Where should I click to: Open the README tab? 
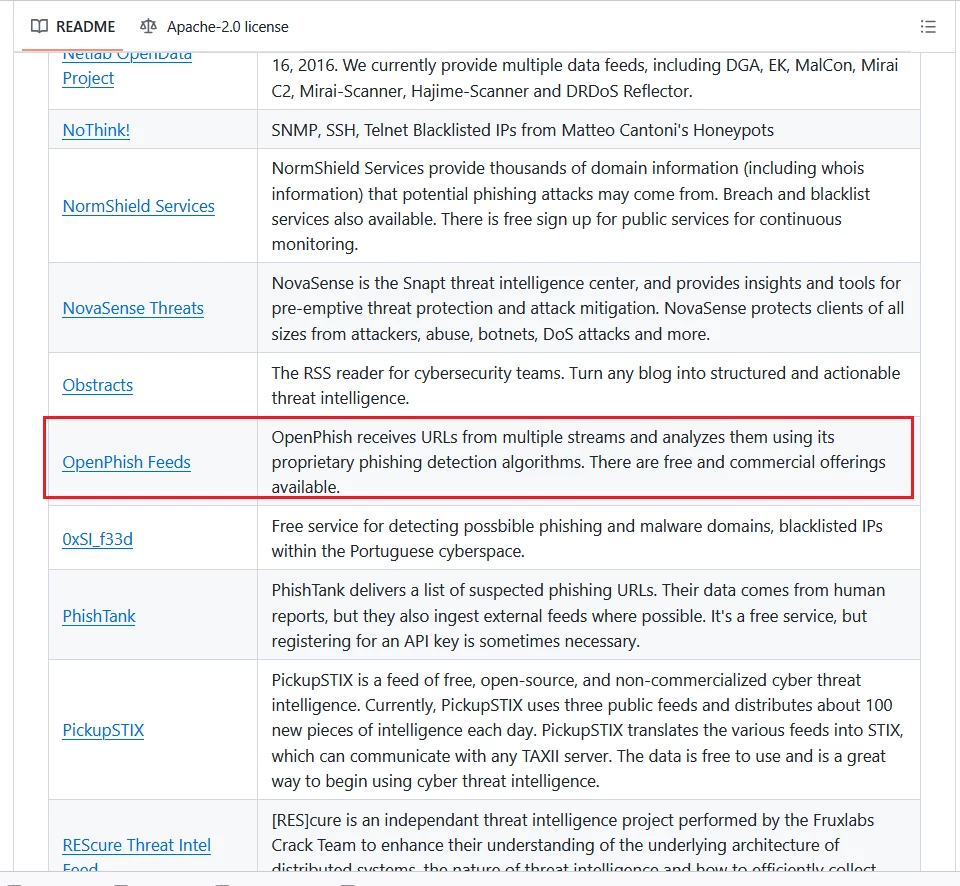(x=73, y=27)
